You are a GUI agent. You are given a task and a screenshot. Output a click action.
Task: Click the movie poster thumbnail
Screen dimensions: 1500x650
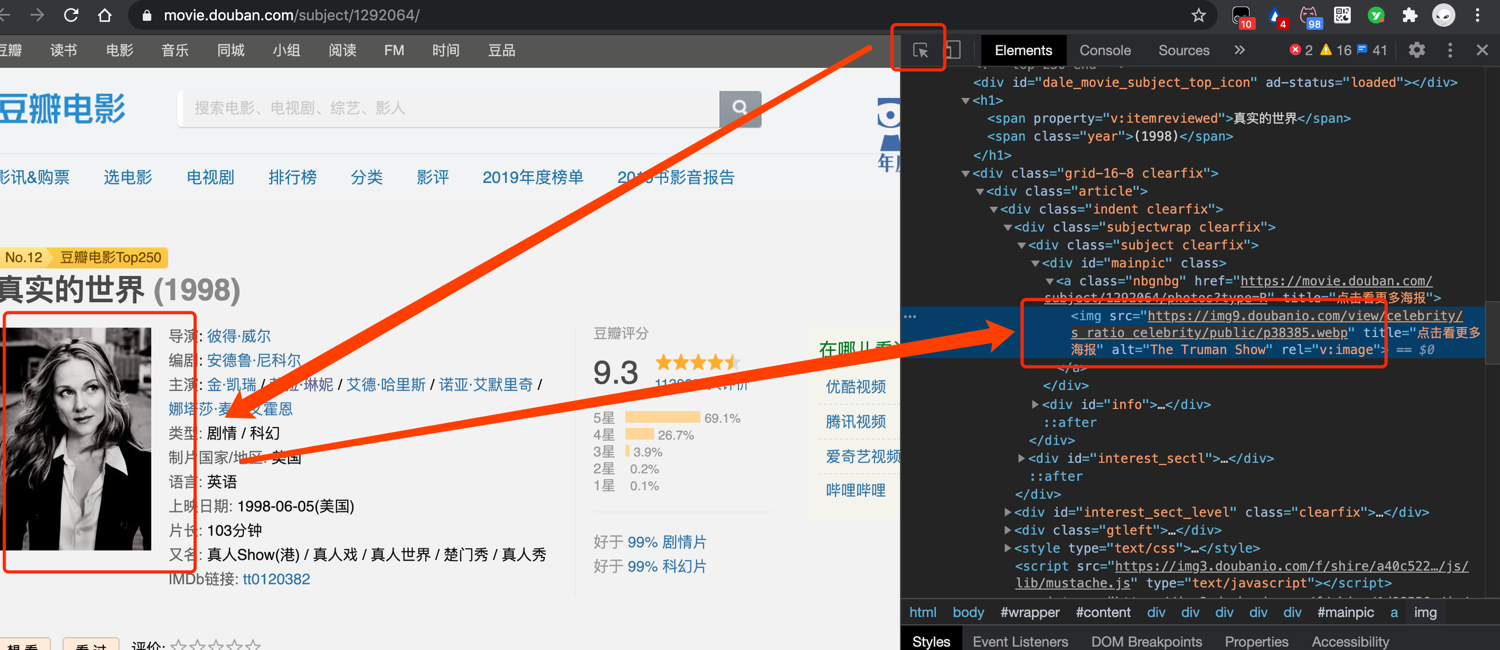[x=77, y=439]
